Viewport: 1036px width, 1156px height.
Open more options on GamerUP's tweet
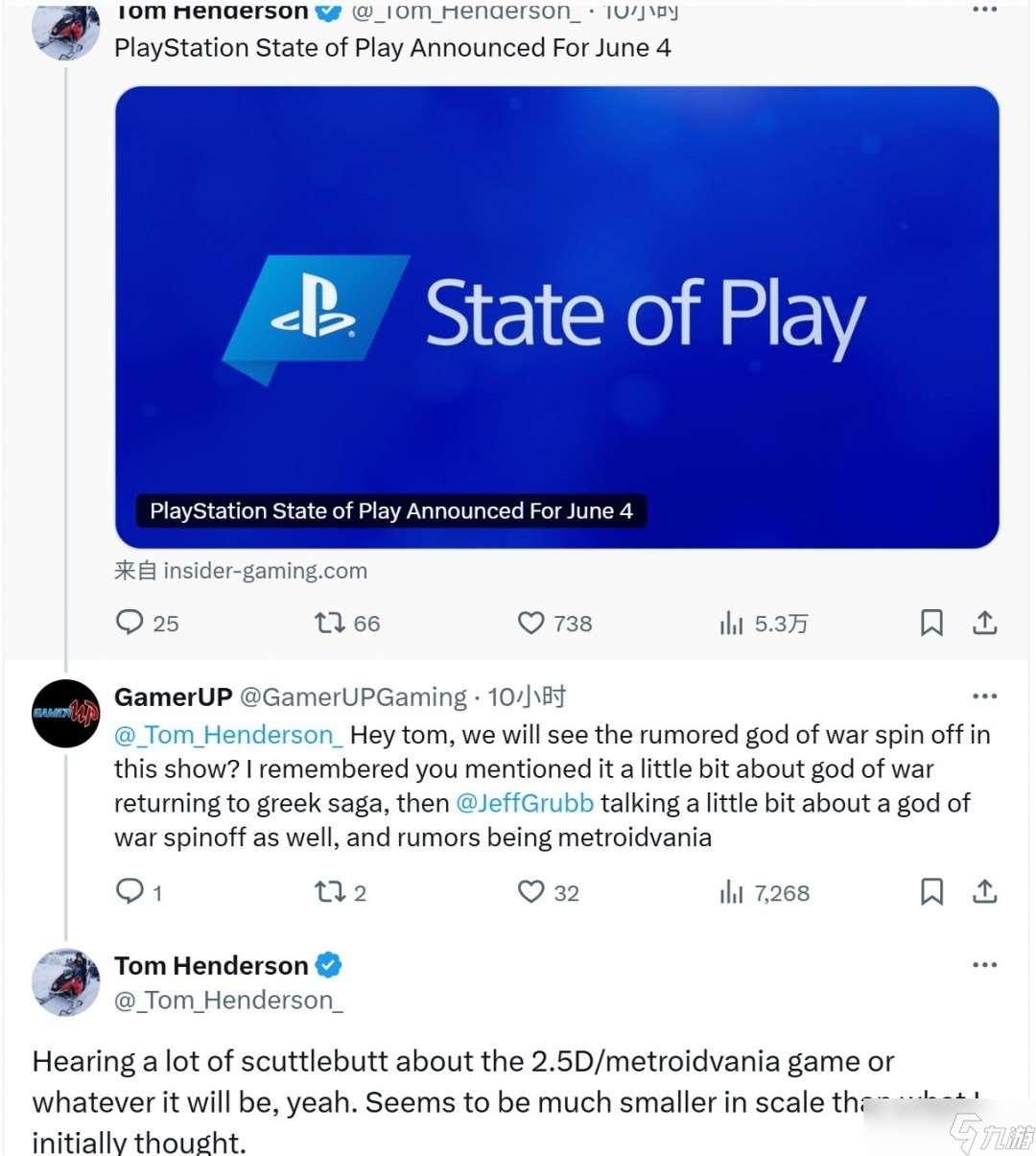click(984, 696)
